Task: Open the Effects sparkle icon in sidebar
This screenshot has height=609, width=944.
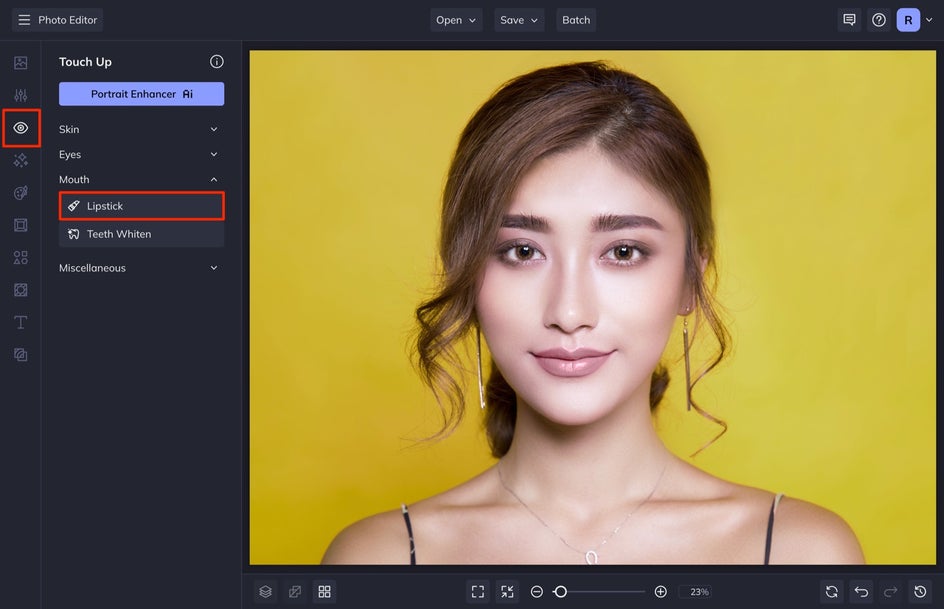Action: [20, 160]
